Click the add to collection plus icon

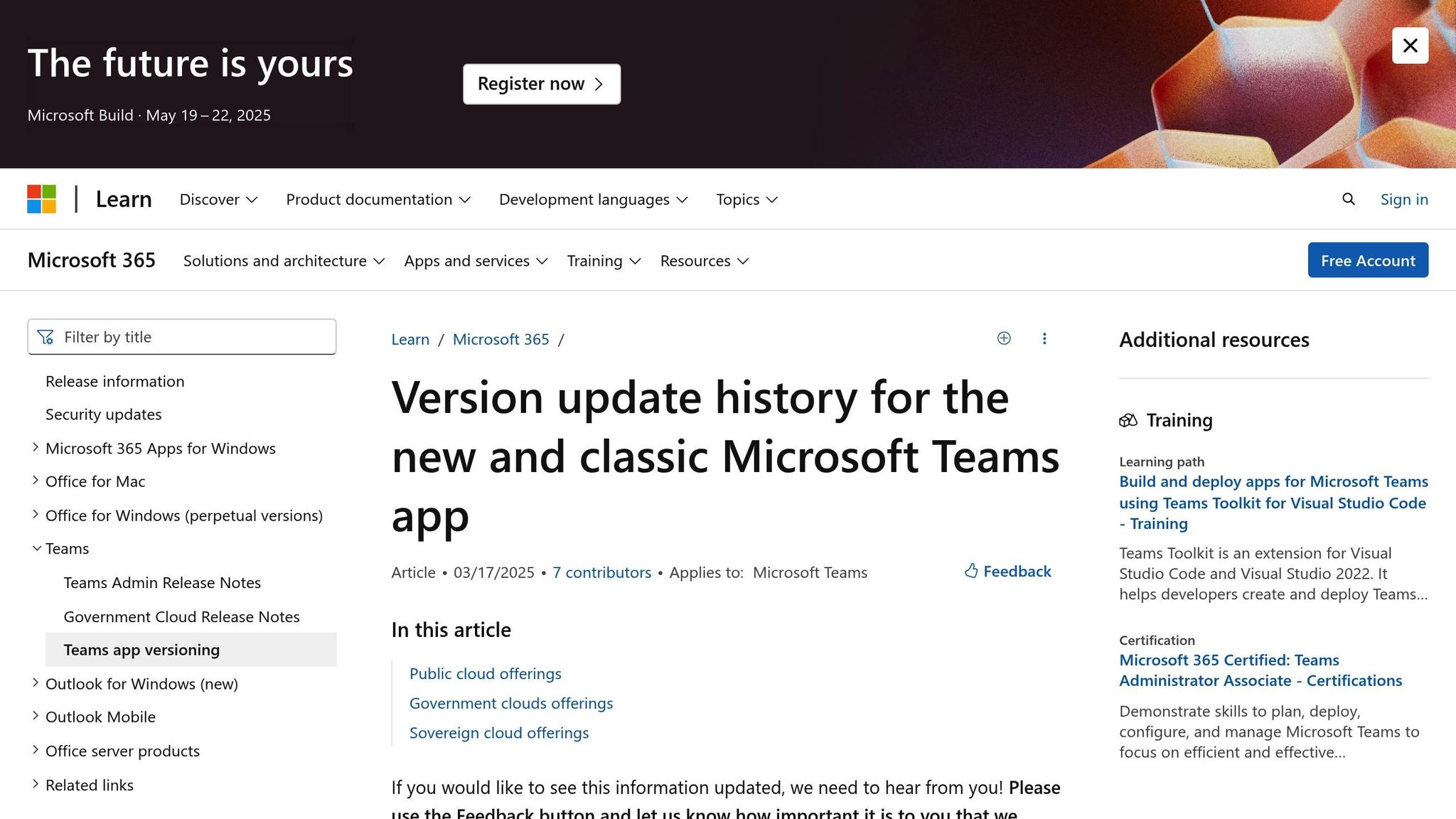pos(1004,338)
